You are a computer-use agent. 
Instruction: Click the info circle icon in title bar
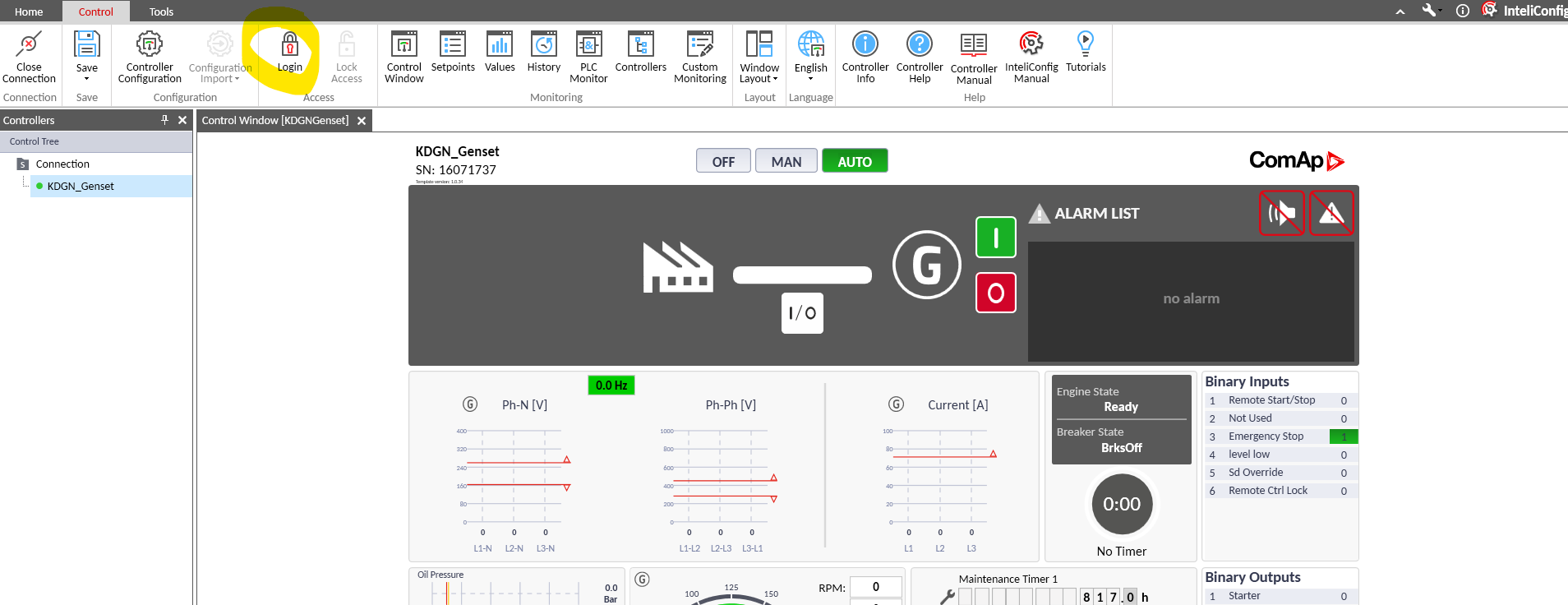pos(1463,11)
